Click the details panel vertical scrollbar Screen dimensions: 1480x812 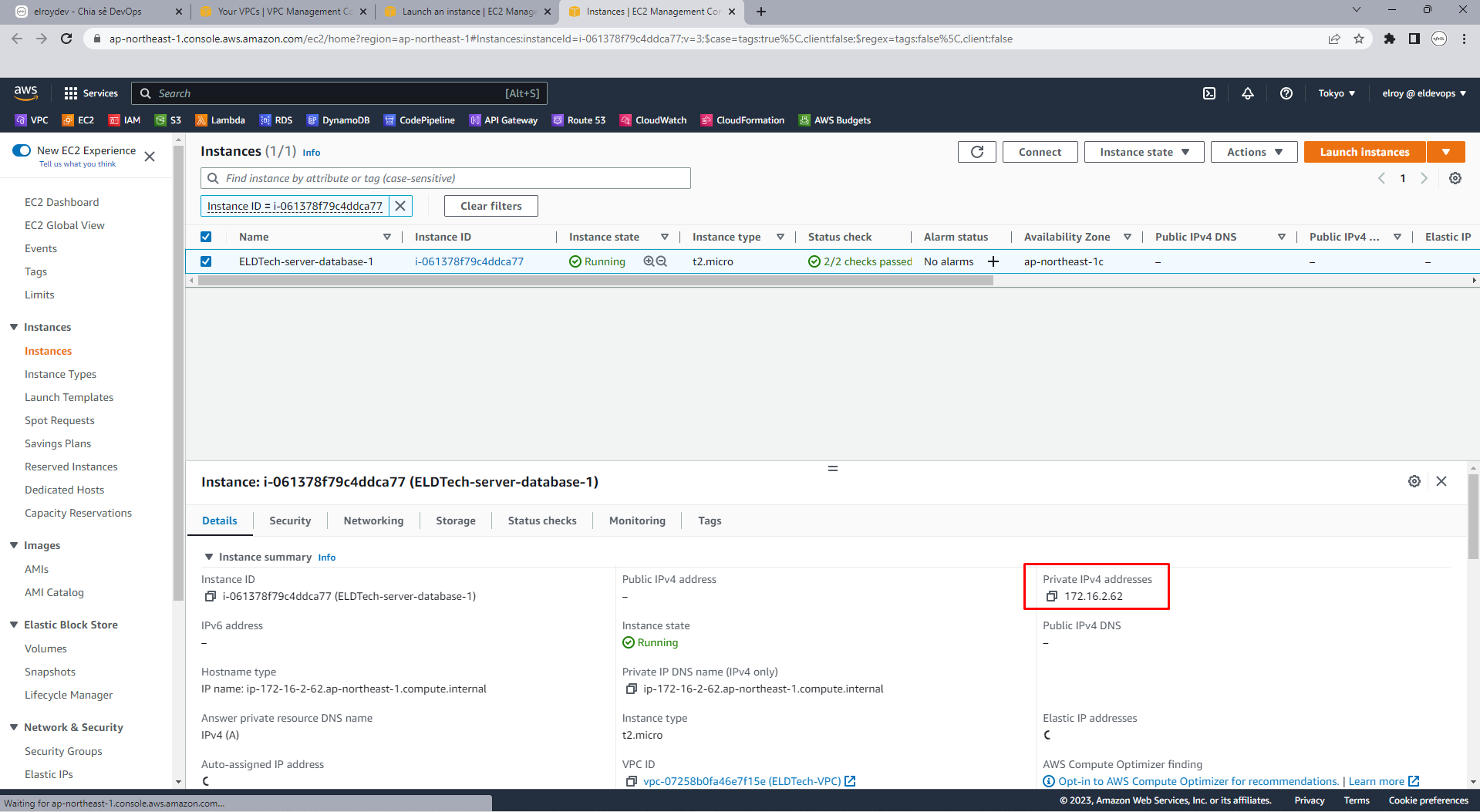1473,517
